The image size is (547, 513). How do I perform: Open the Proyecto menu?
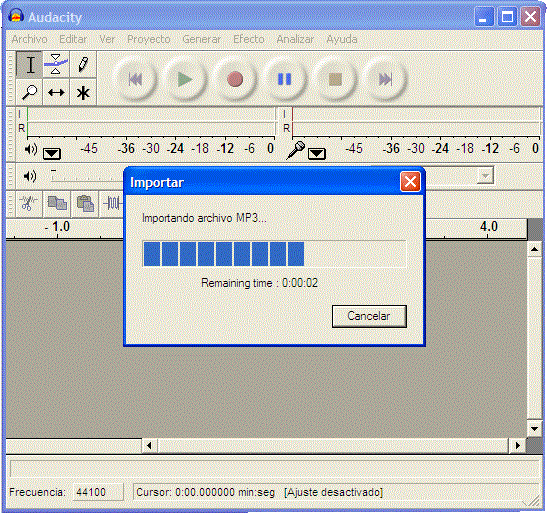click(149, 39)
